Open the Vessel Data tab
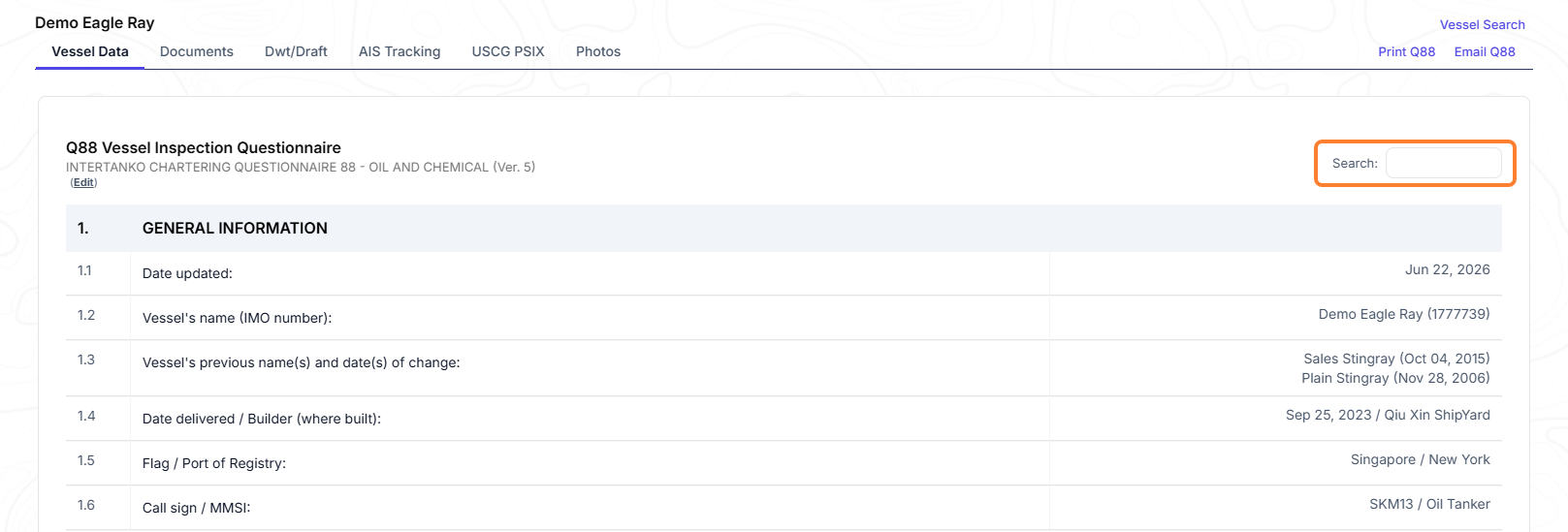Image resolution: width=1568 pixels, height=532 pixels. (90, 51)
